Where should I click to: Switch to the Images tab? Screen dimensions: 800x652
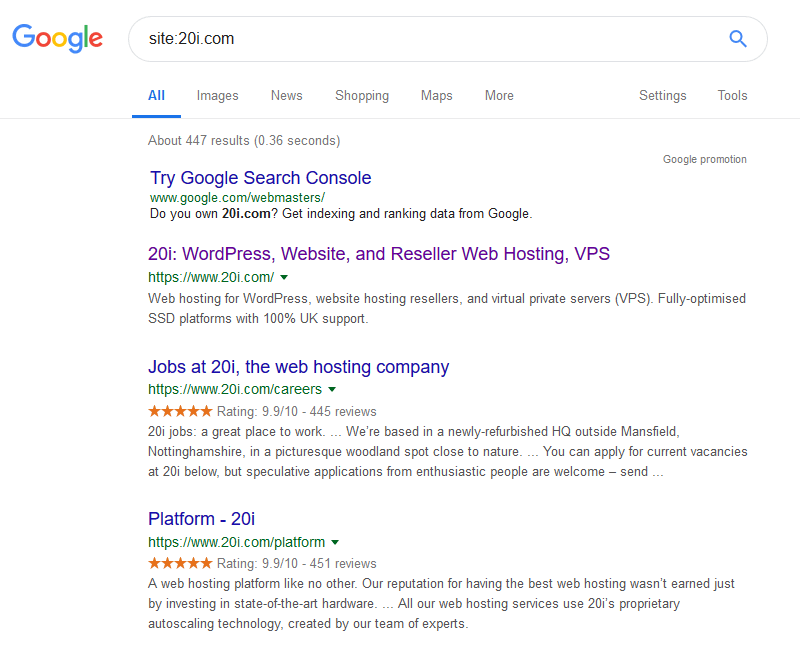(217, 95)
